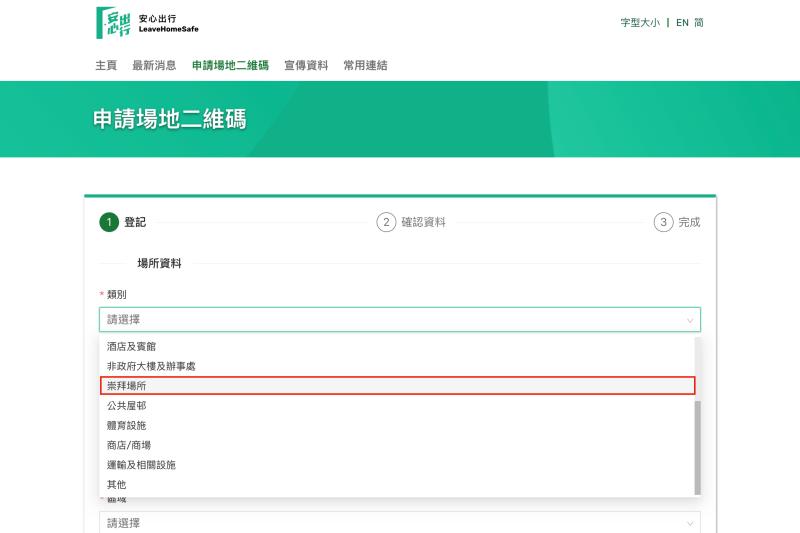The height and width of the screenshot is (533, 800).
Task: Select 酒店及賓館 from the list
Action: (132, 346)
